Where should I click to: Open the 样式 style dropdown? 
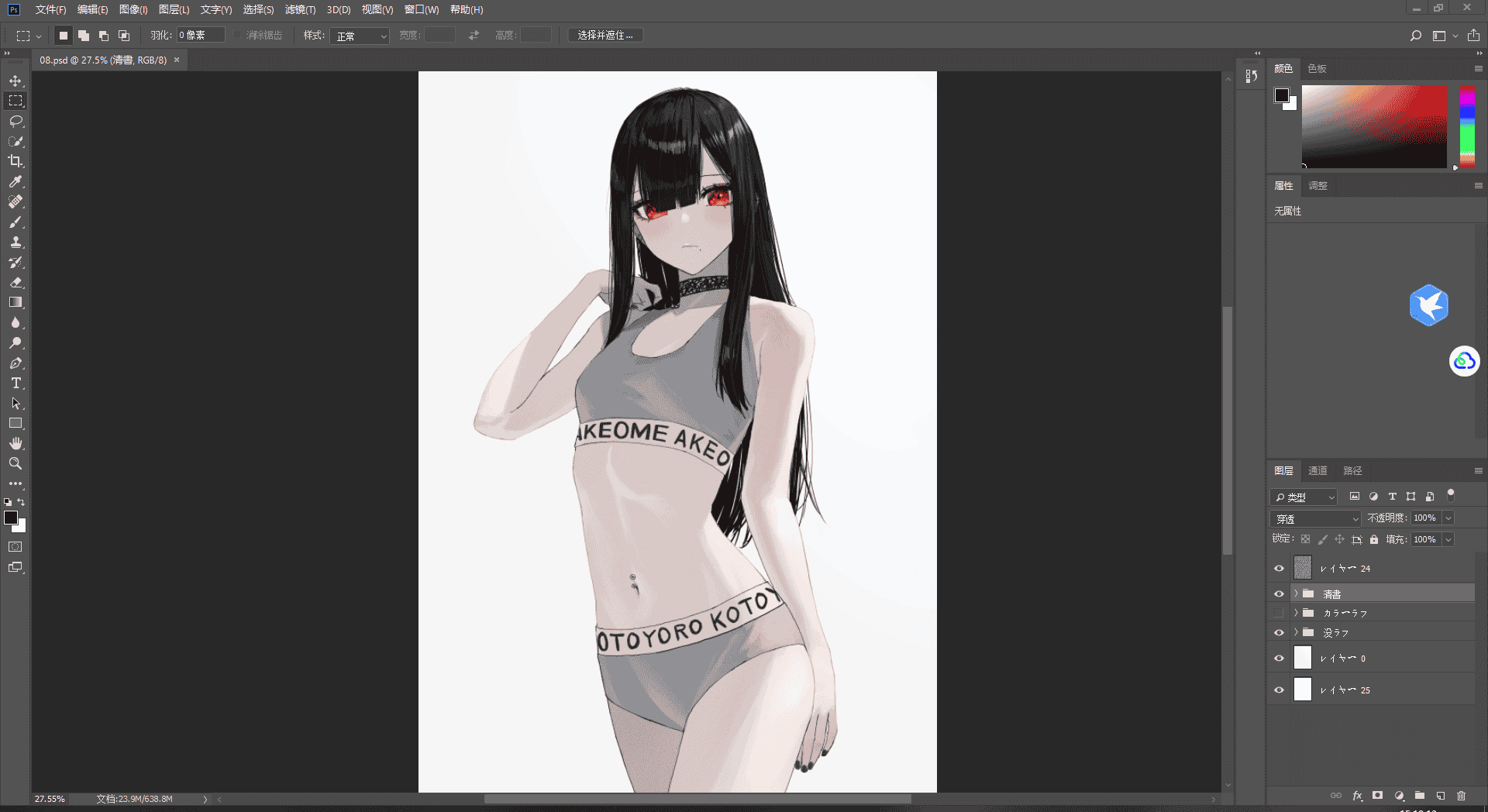point(360,36)
